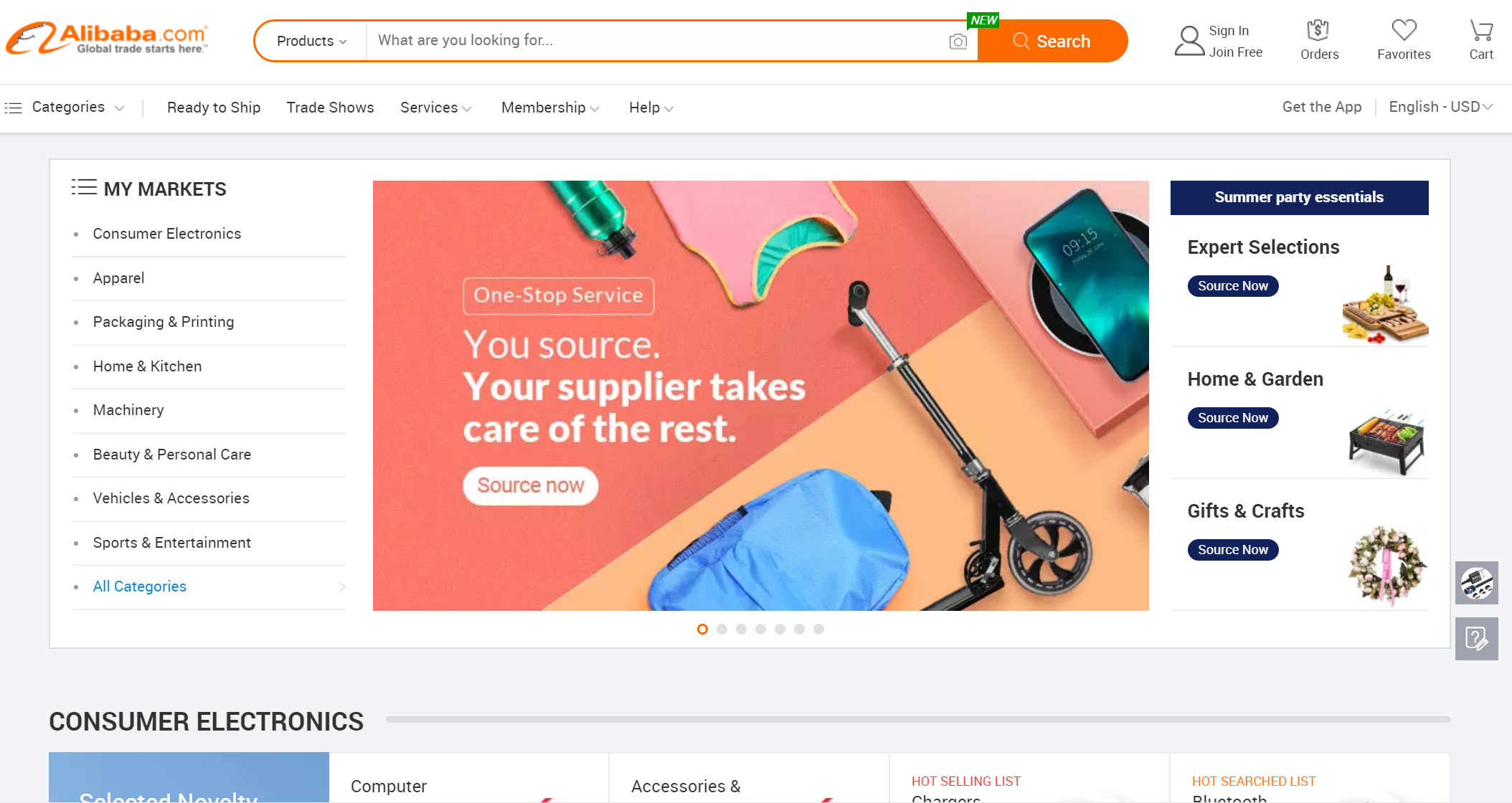Open the floating customer service icon

point(1476,582)
